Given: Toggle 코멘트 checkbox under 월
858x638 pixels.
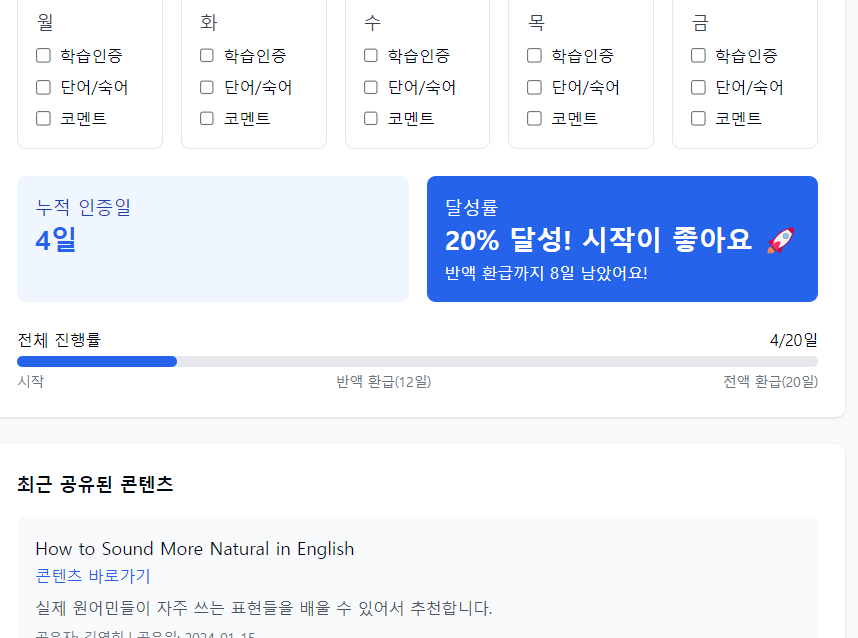Looking at the screenshot, I should click(42, 117).
